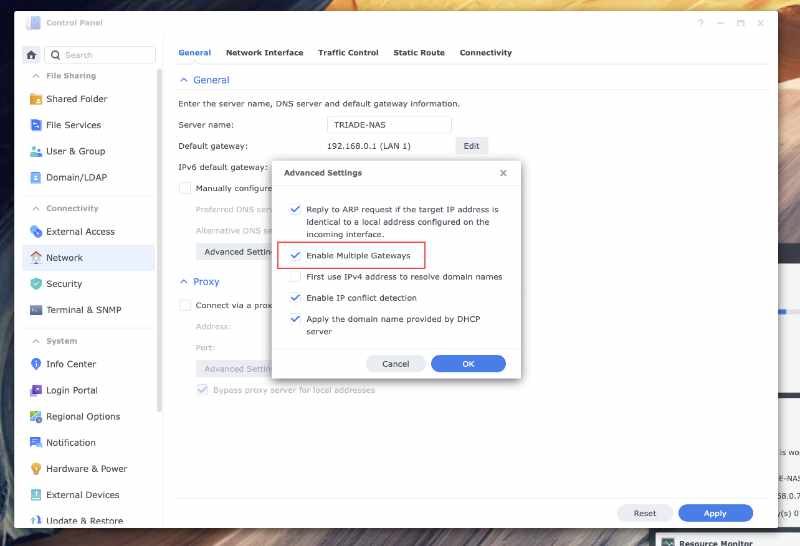Image resolution: width=800 pixels, height=546 pixels.
Task: Switch to Traffic Control tab
Action: click(348, 53)
